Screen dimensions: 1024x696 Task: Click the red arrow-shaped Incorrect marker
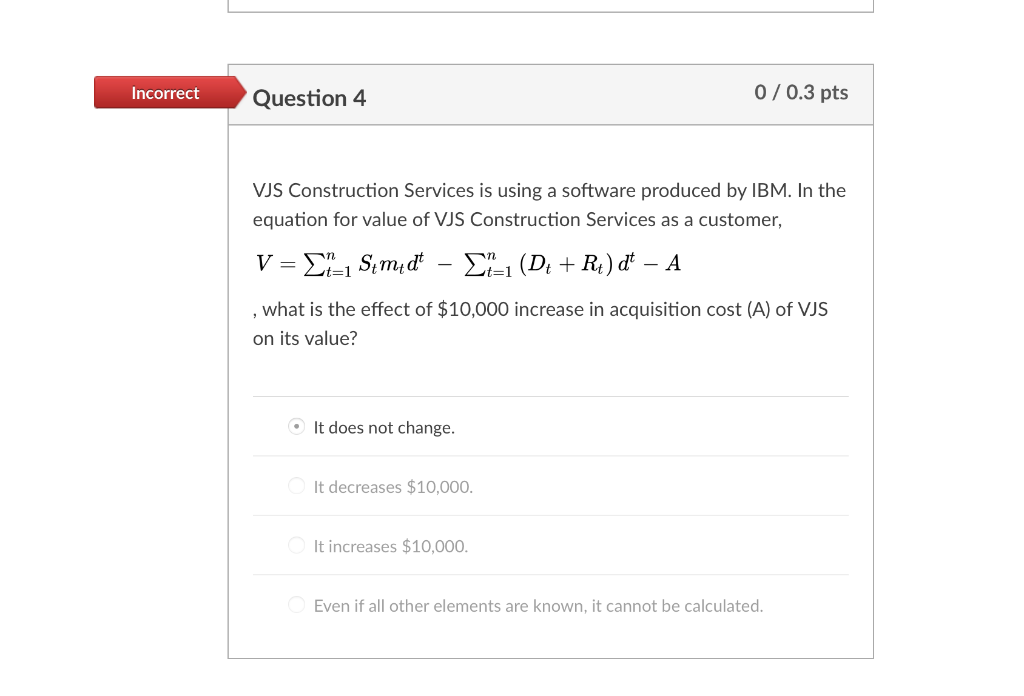[165, 92]
